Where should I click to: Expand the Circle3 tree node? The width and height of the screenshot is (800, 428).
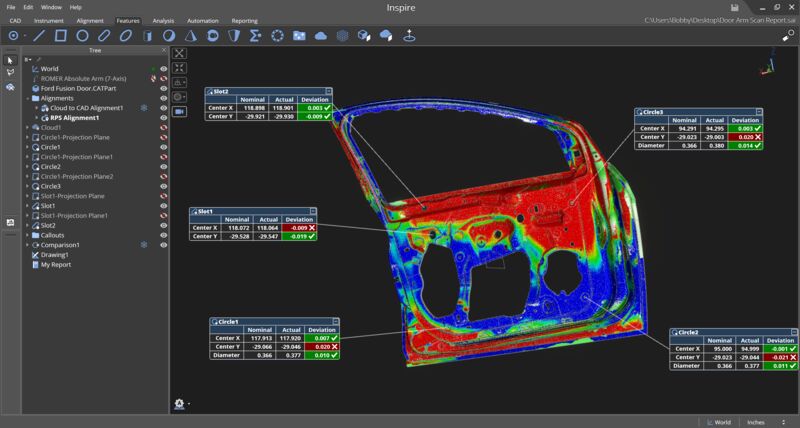pyautogui.click(x=27, y=186)
